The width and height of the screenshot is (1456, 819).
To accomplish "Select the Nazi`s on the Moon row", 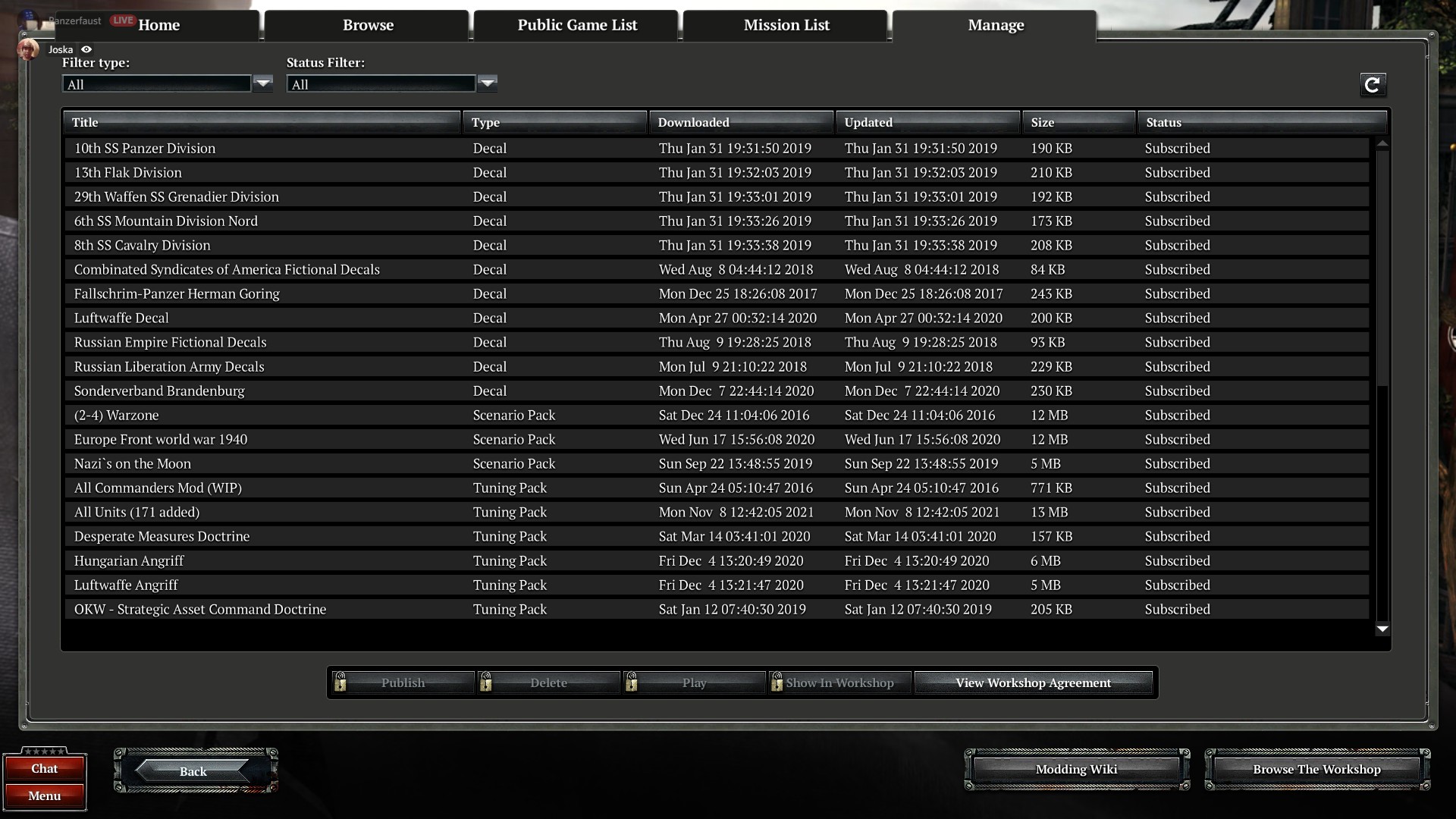I will coord(133,463).
